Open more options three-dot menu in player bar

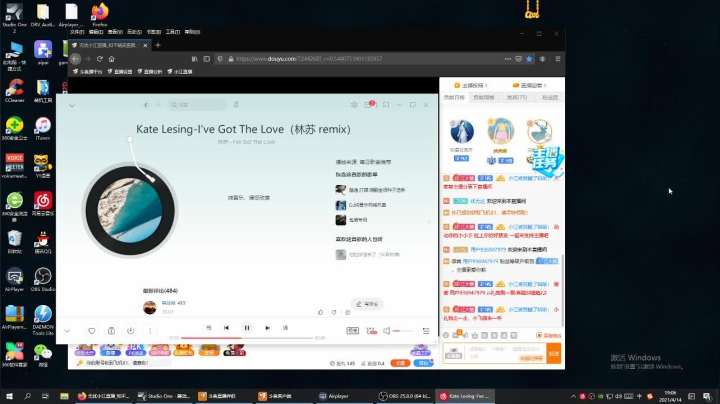point(150,331)
